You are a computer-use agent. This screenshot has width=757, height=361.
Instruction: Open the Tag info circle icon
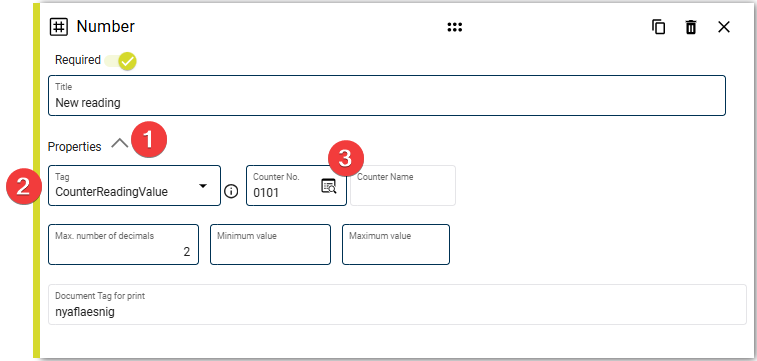click(231, 192)
